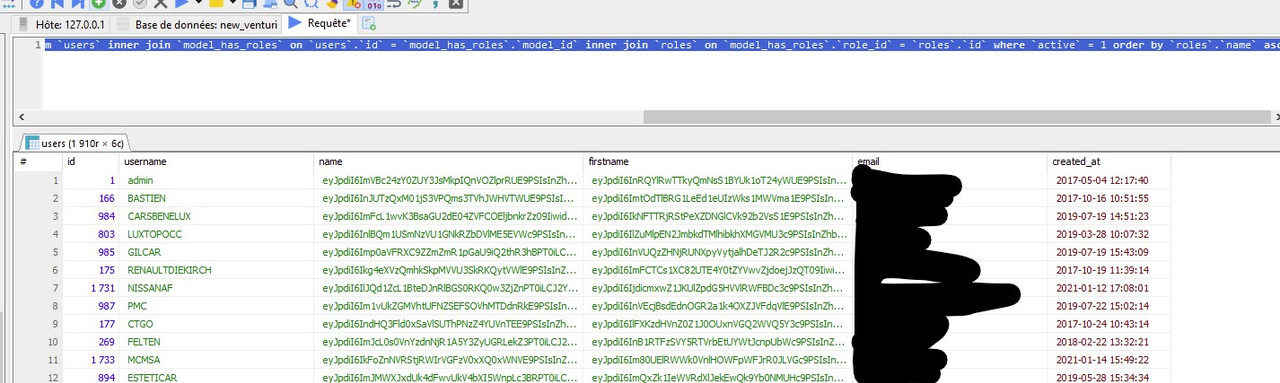Select the ESTETICAR username cell
This screenshot has width=1280, height=383.
(x=216, y=377)
